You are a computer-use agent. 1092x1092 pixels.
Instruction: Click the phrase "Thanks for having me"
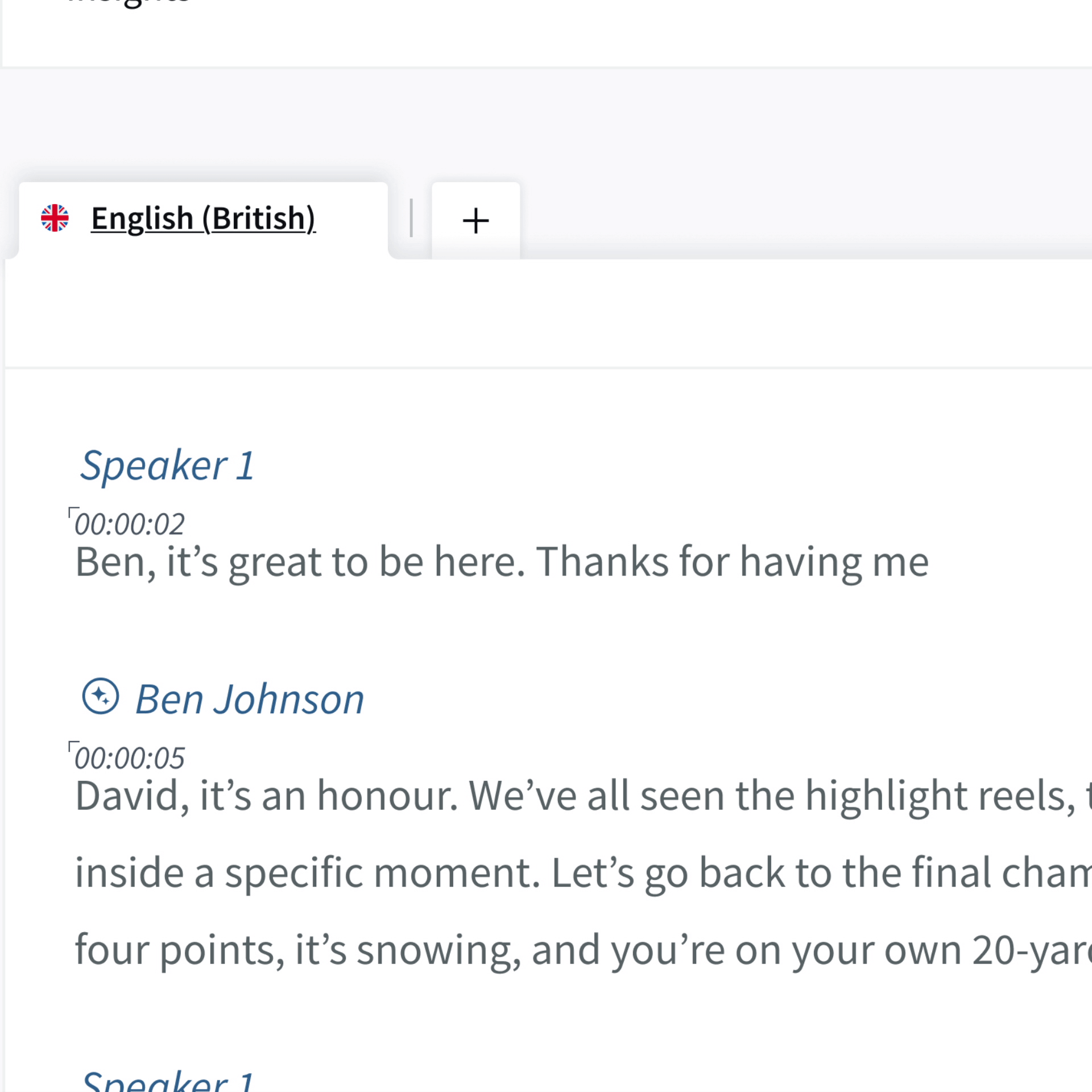(x=732, y=562)
